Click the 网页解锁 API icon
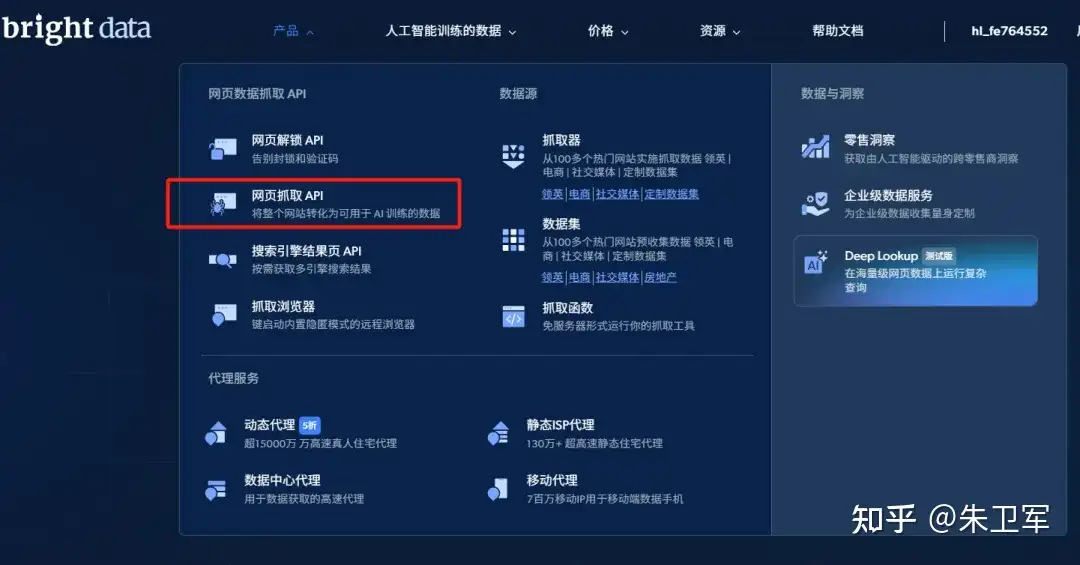 [x=222, y=148]
